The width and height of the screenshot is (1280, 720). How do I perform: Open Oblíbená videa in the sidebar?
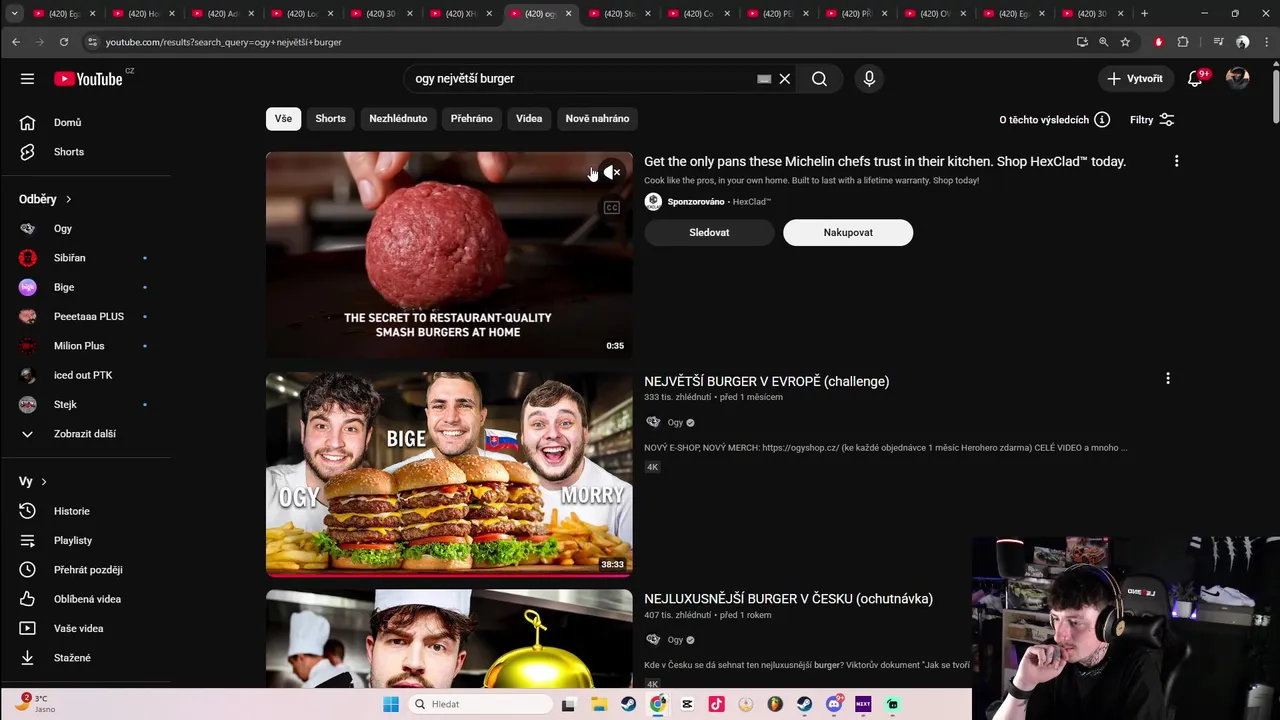pos(85,599)
